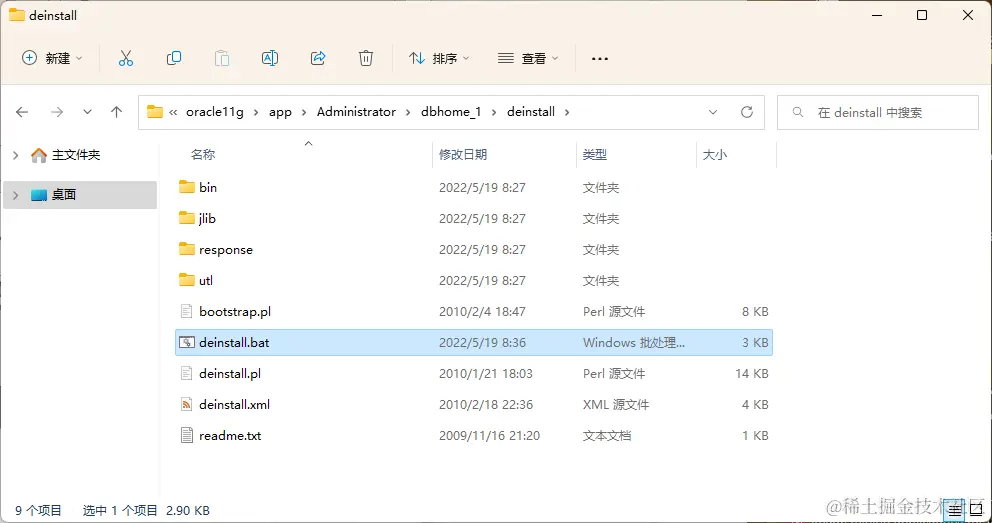This screenshot has height=523, width=992.
Task: Open the 查看 (View) dropdown
Action: (528, 58)
